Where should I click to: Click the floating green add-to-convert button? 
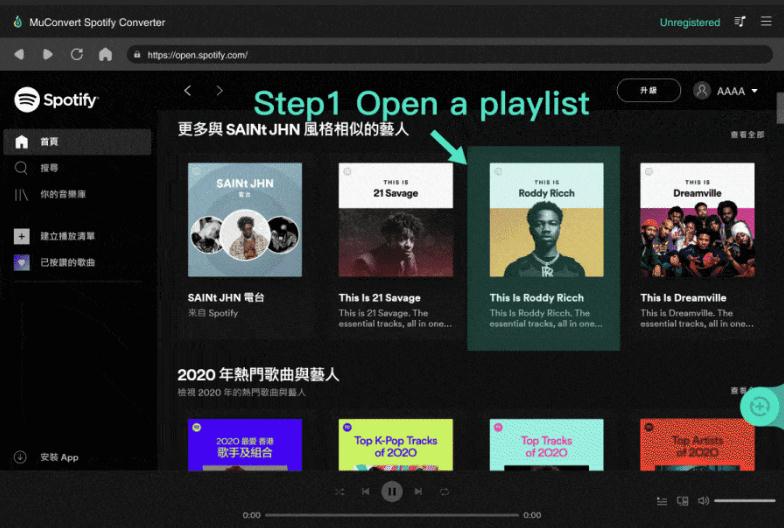point(759,406)
